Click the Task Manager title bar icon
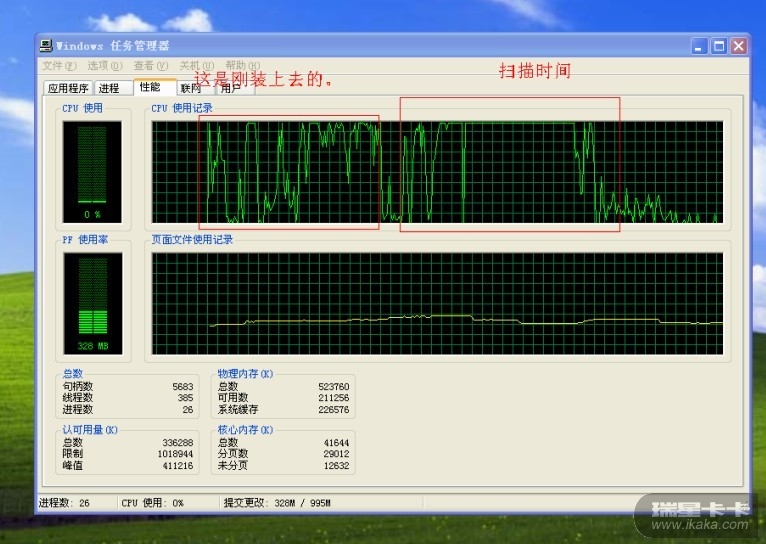The height and width of the screenshot is (544, 766). pos(46,46)
